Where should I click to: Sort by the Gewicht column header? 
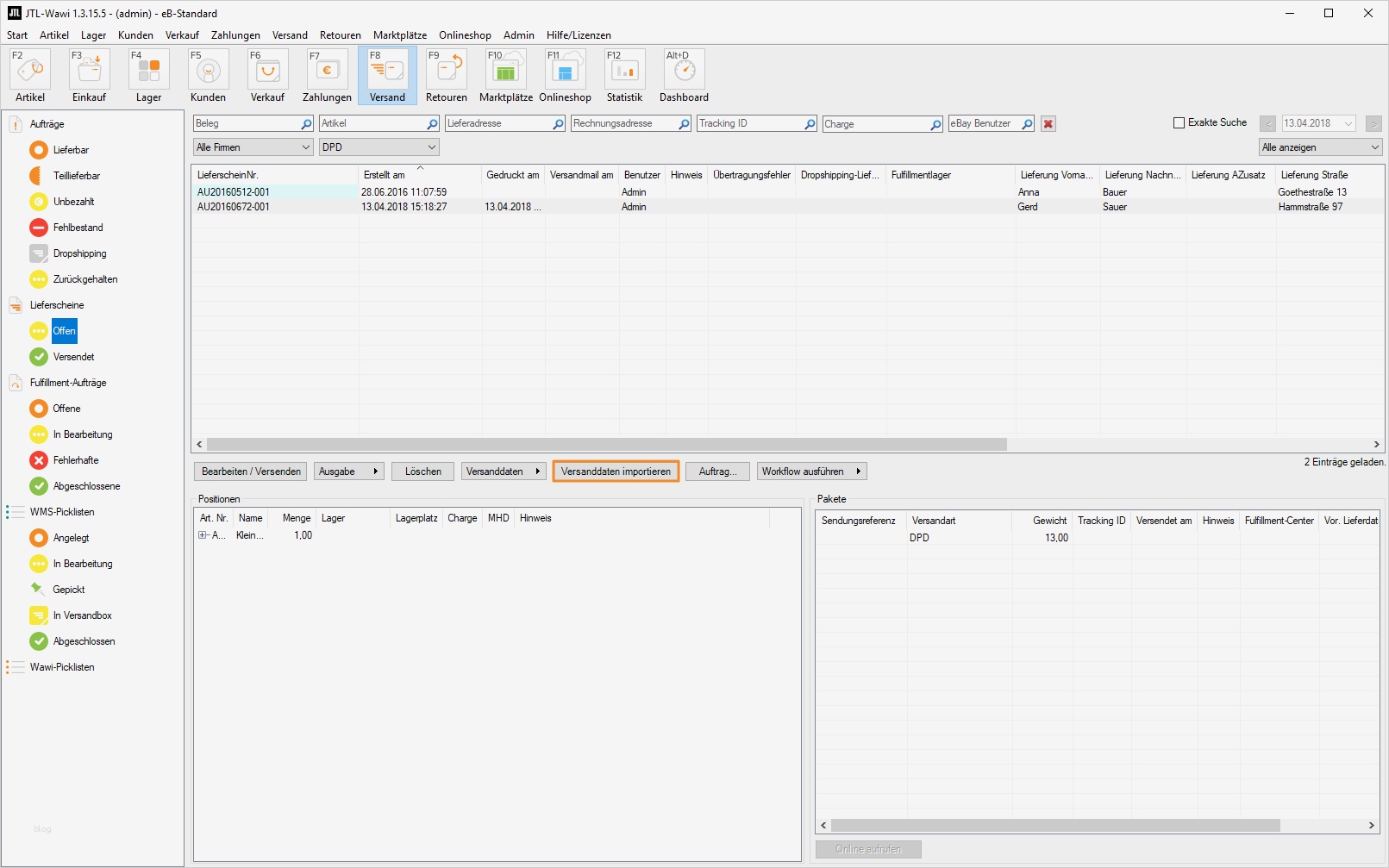[x=1049, y=521]
